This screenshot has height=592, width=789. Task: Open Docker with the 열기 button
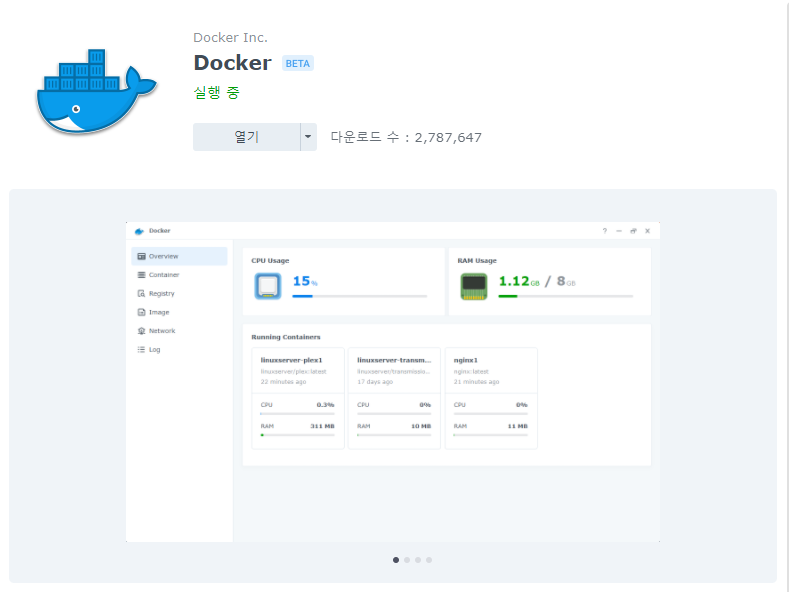[x=247, y=137]
